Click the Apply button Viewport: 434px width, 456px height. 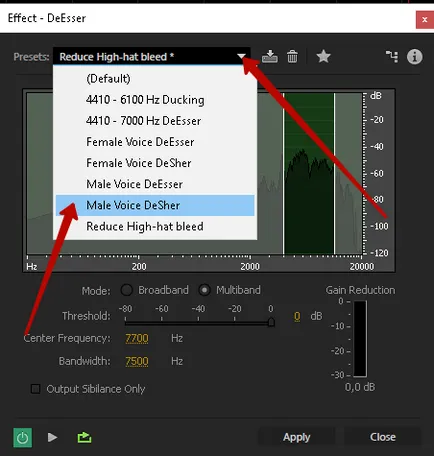[x=296, y=437]
